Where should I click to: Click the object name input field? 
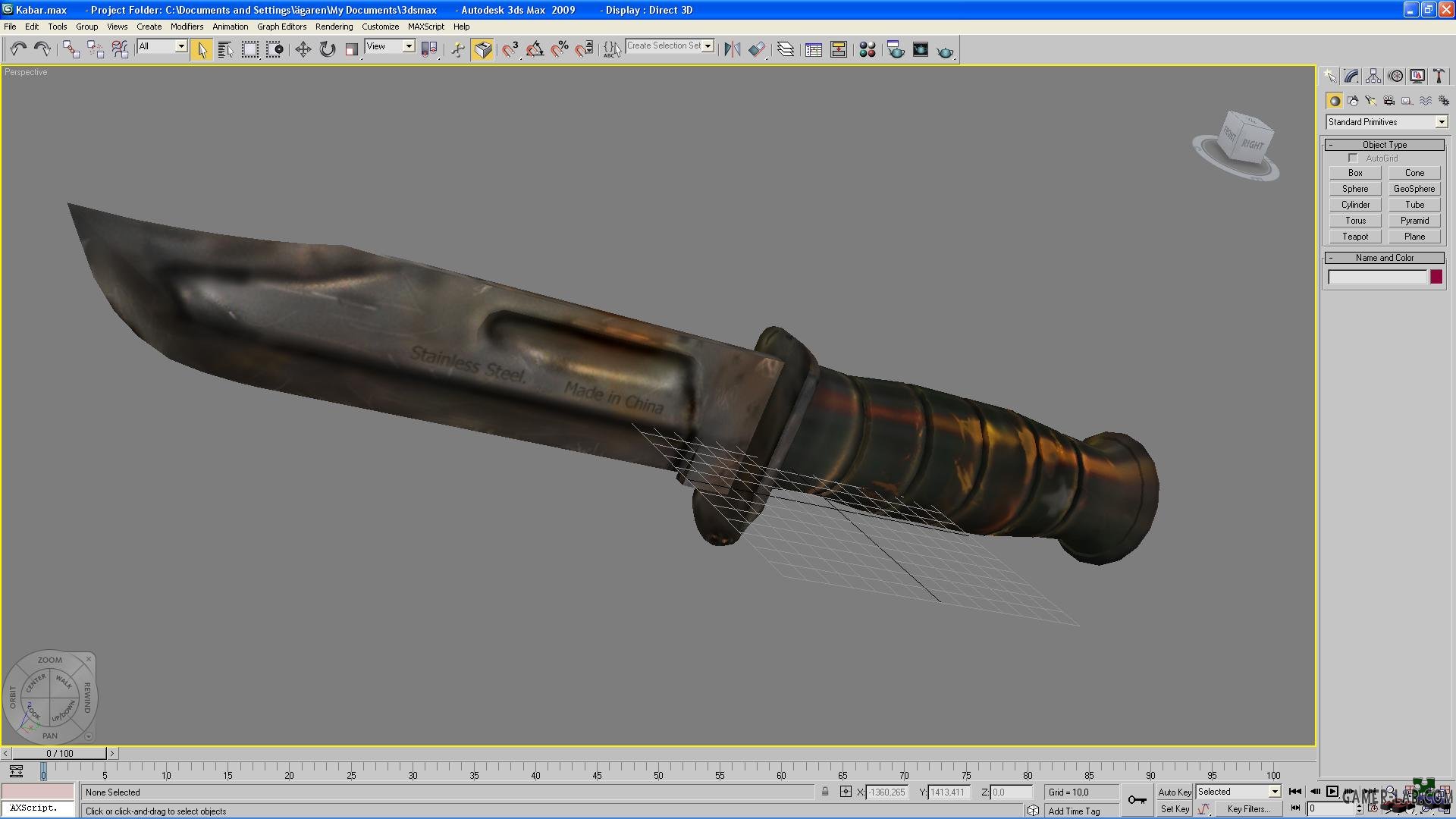[x=1377, y=278]
